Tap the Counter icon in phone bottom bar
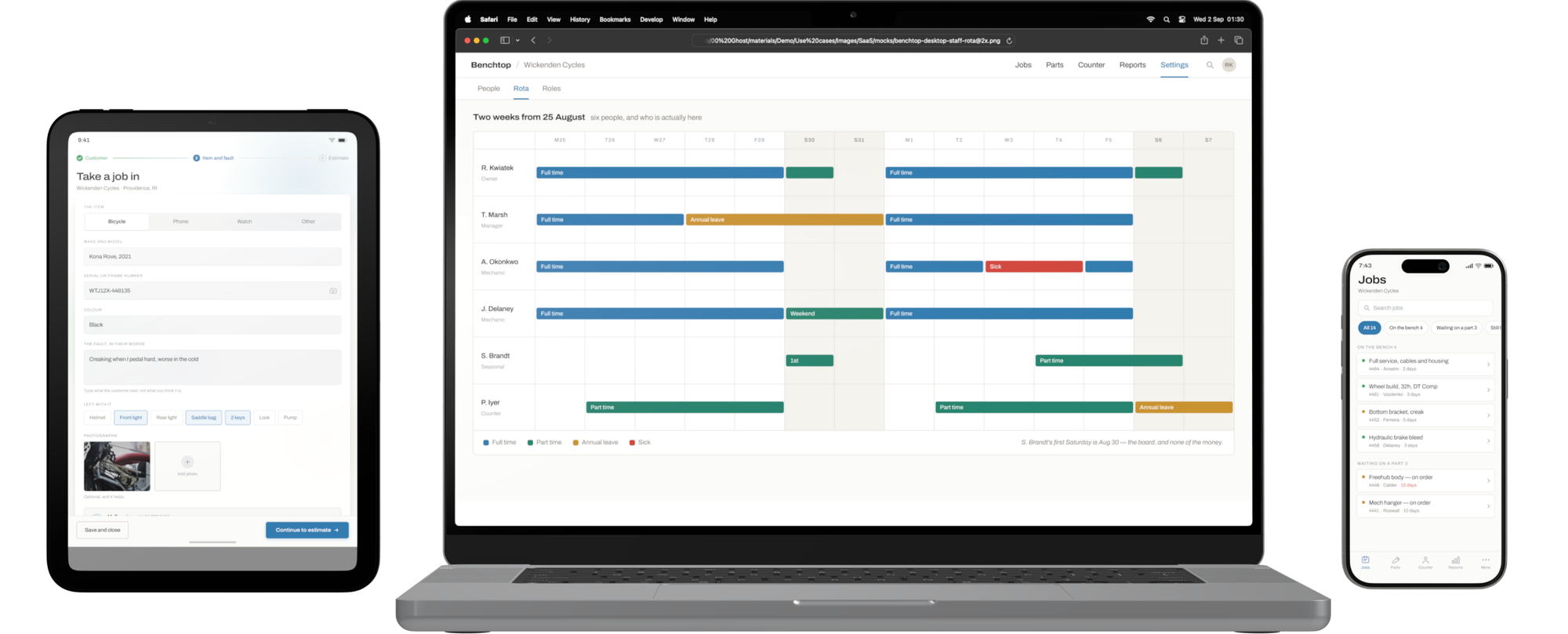The width and height of the screenshot is (1568, 634). tap(1425, 562)
